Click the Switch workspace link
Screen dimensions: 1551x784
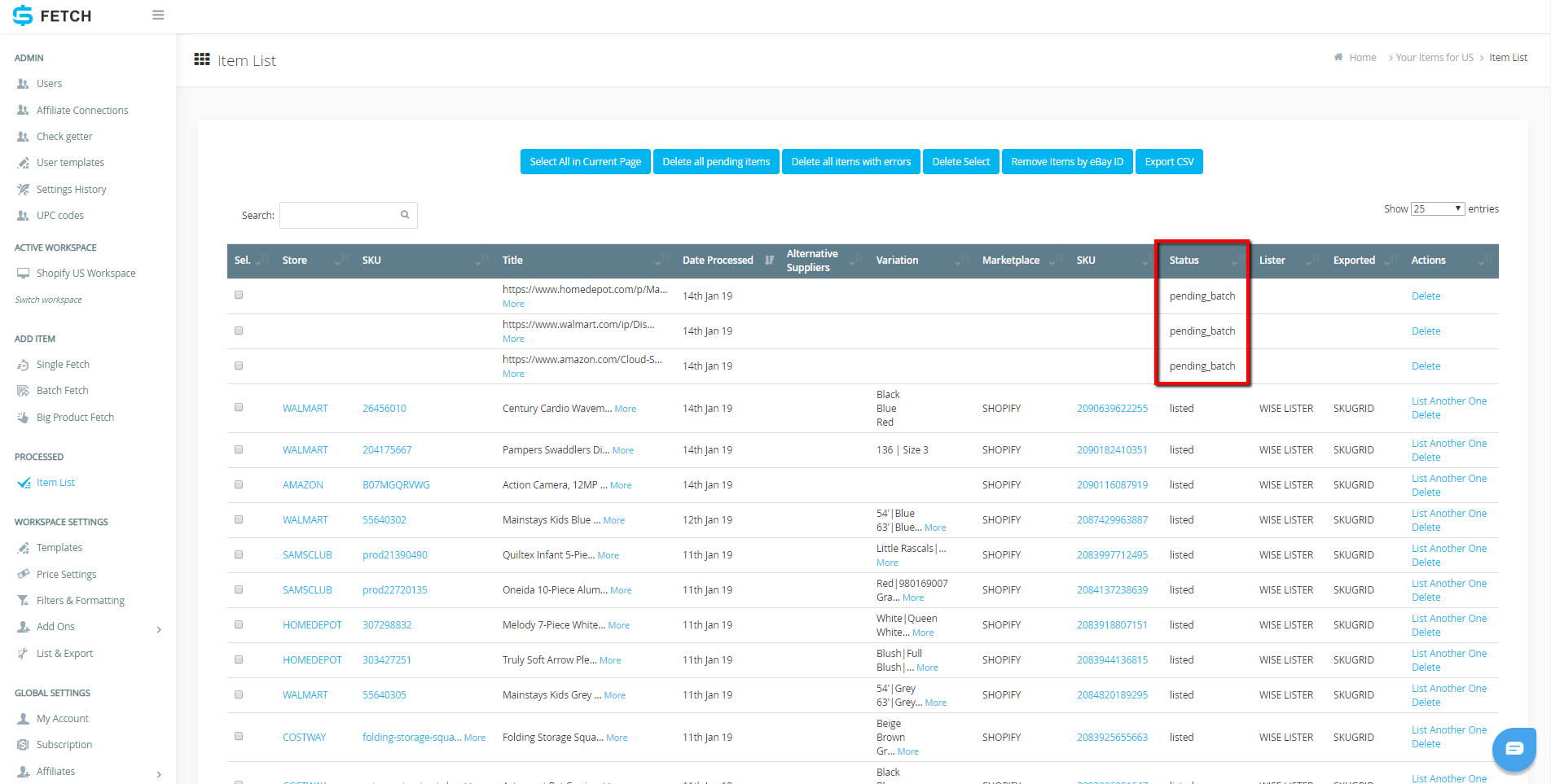[49, 300]
